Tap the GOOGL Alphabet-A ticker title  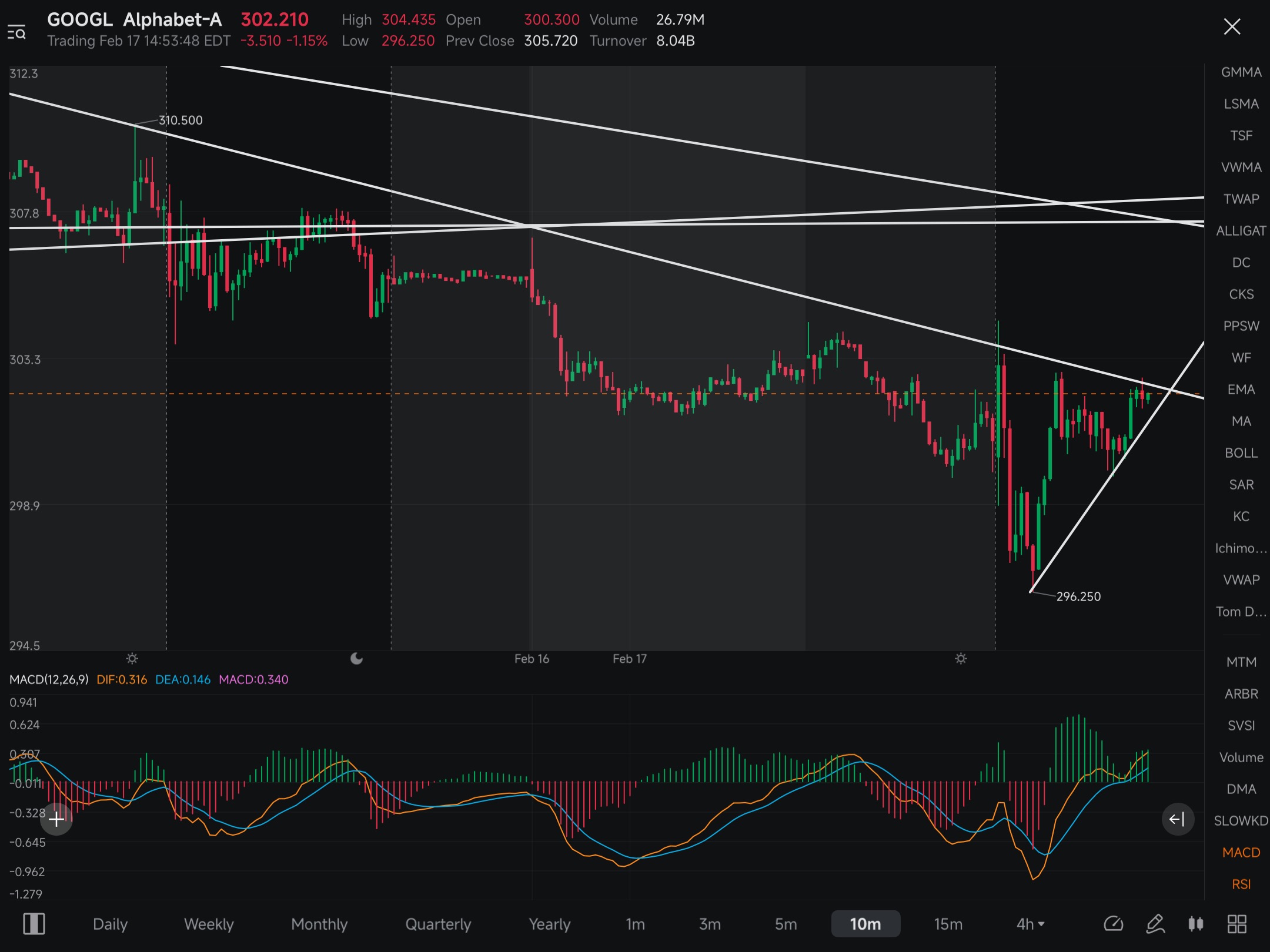(x=135, y=19)
